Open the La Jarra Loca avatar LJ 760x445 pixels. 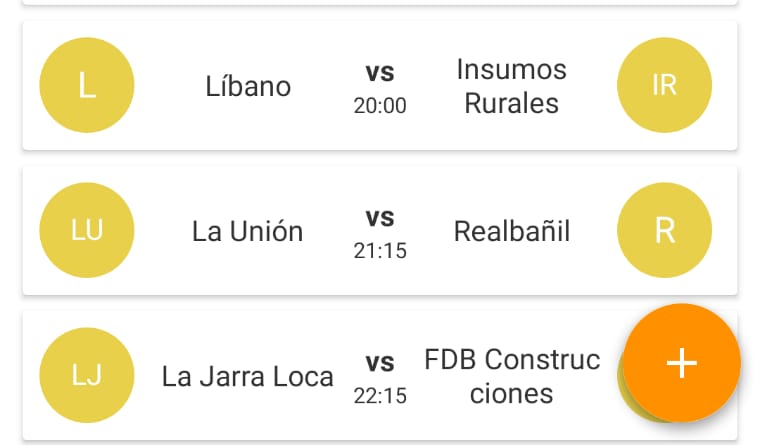87,375
